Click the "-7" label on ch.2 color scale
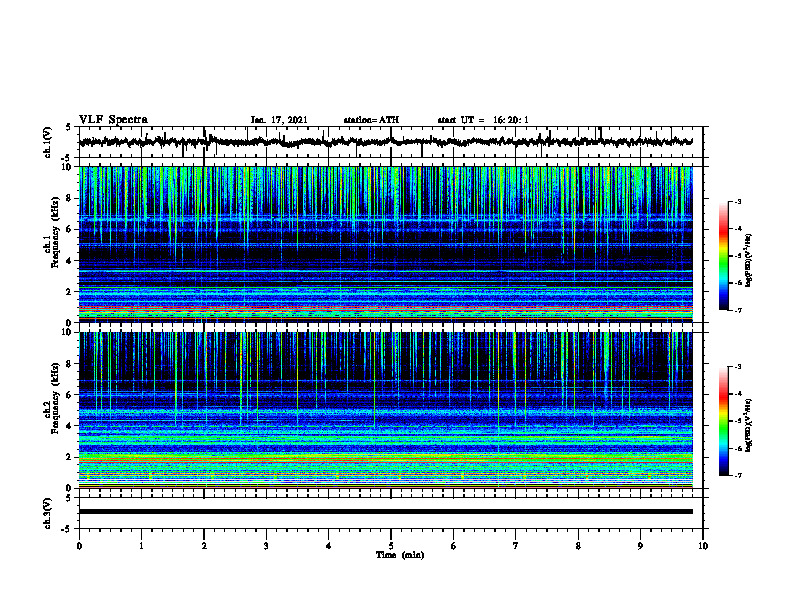Viewport: 792px width, 612px height. 738,475
